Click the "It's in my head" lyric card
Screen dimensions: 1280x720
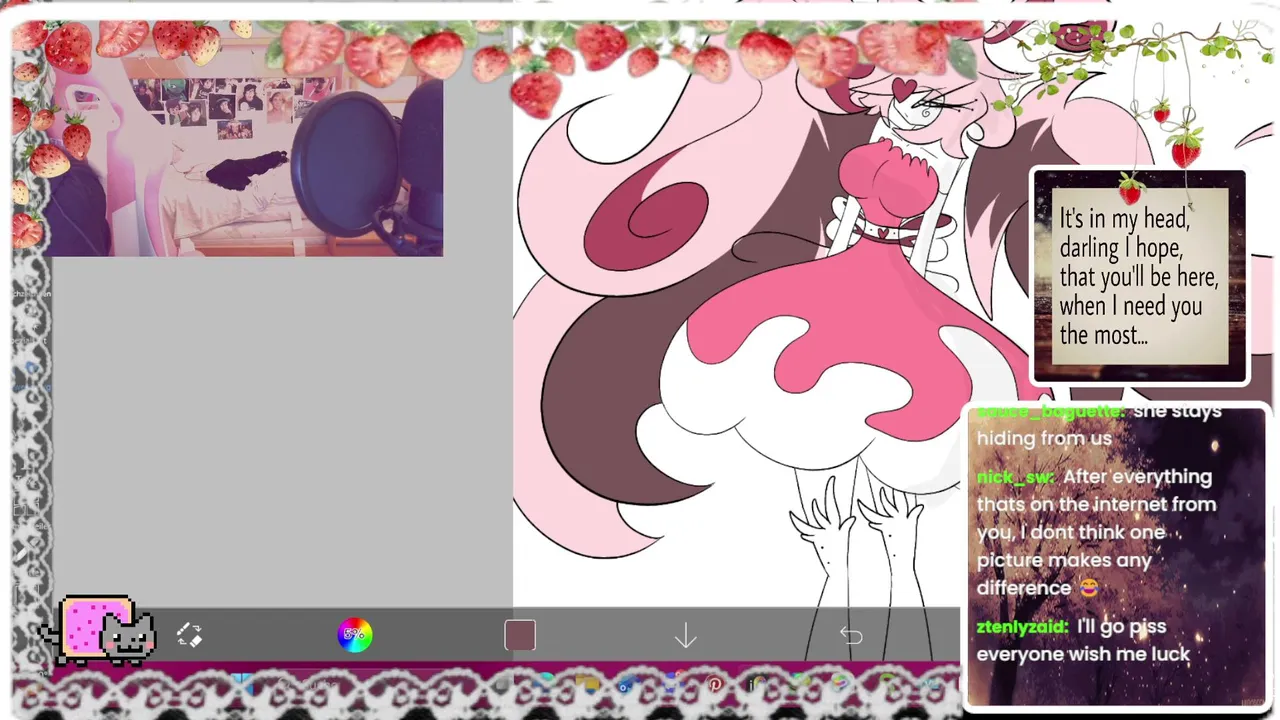pyautogui.click(x=1140, y=277)
